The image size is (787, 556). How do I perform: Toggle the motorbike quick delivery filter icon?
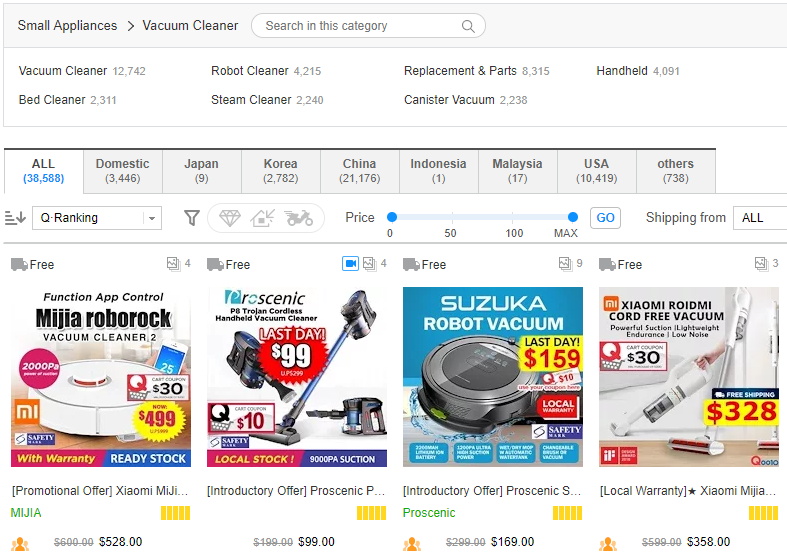pos(299,218)
